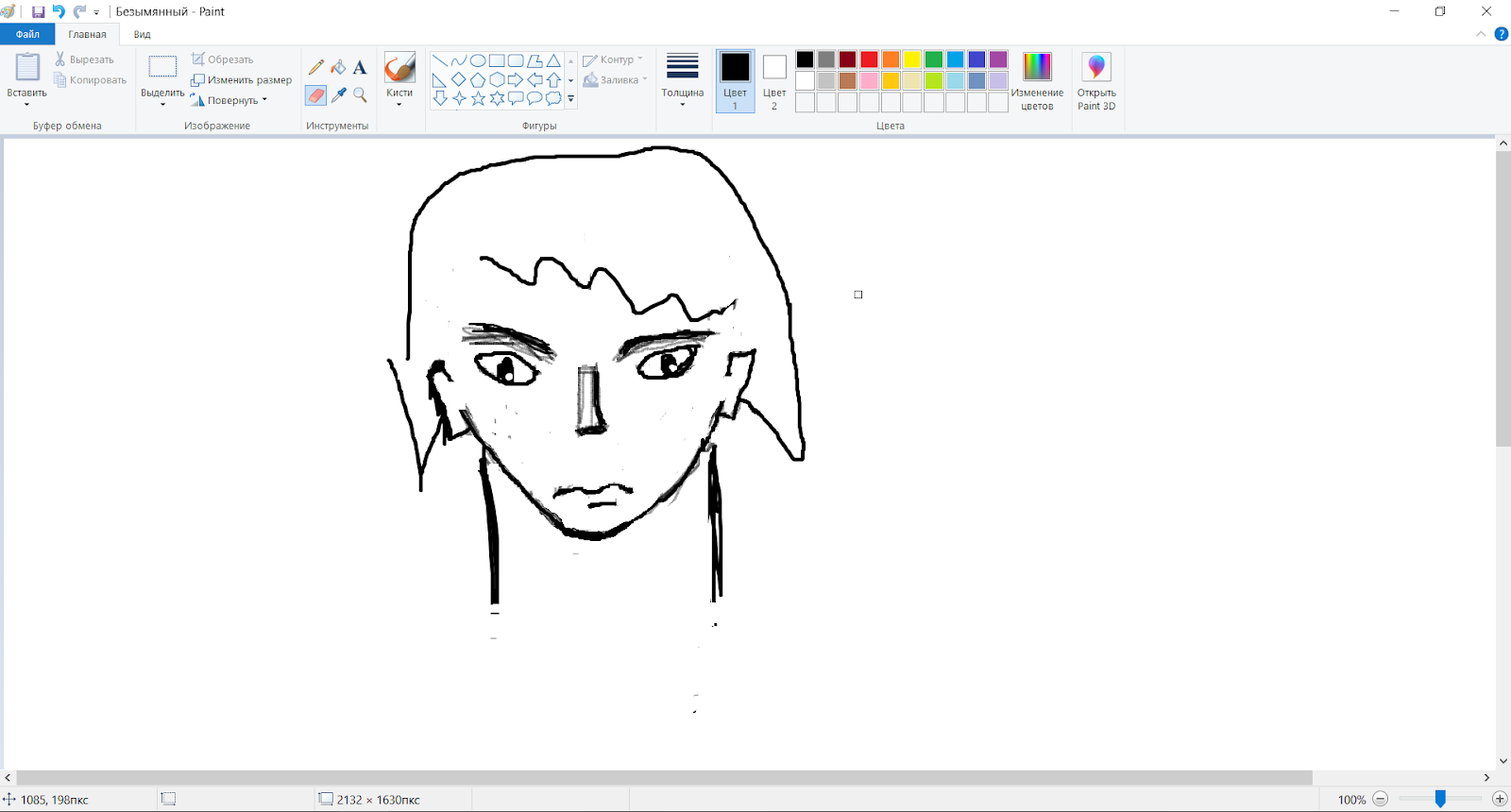
Task: Choose the oval shape
Action: click(x=478, y=60)
